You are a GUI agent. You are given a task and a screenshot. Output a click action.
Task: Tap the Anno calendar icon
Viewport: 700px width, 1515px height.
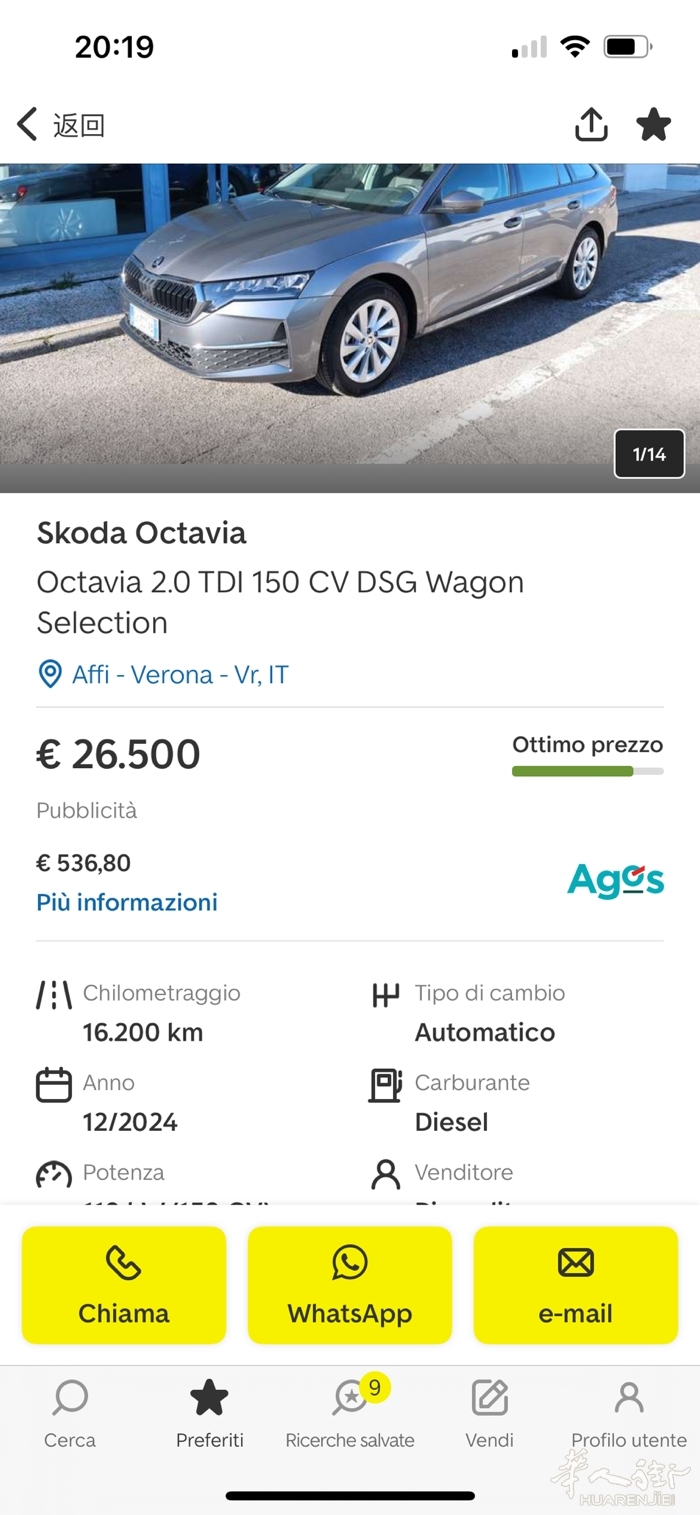point(54,1084)
